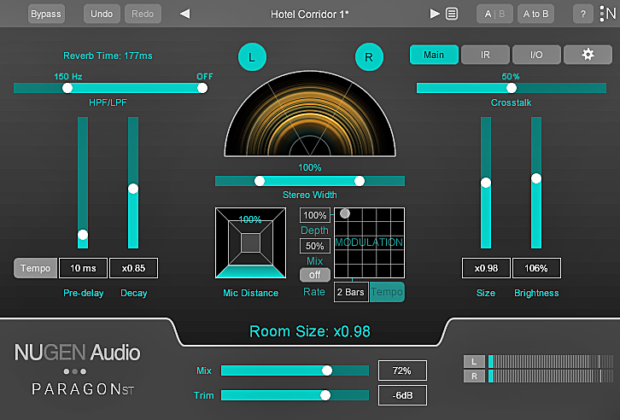Toggle the plugin Bypass button
620x420 pixels.
46,14
